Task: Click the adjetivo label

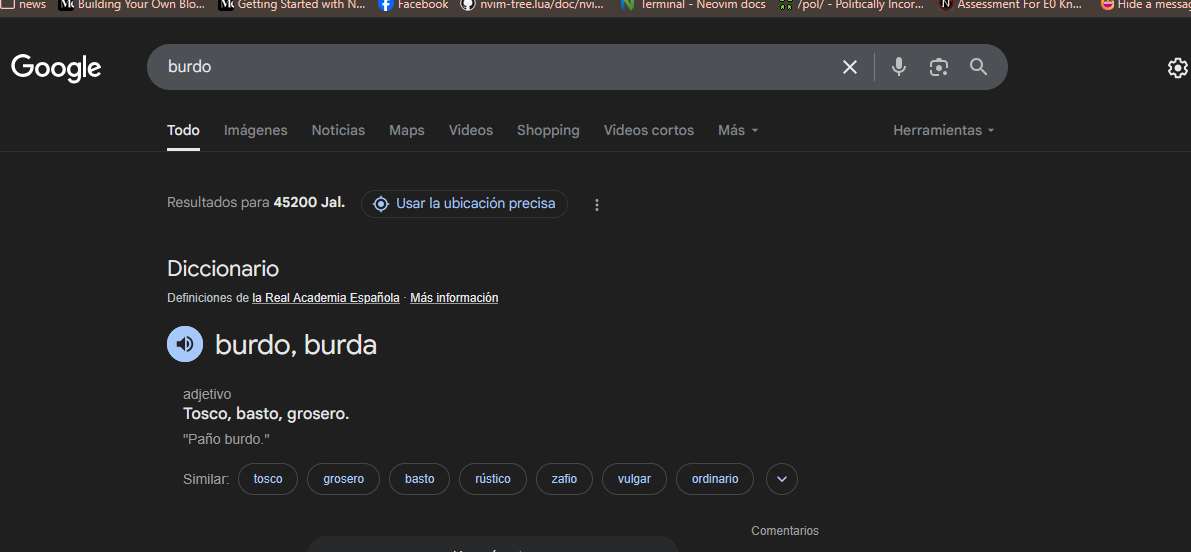Action: click(207, 394)
